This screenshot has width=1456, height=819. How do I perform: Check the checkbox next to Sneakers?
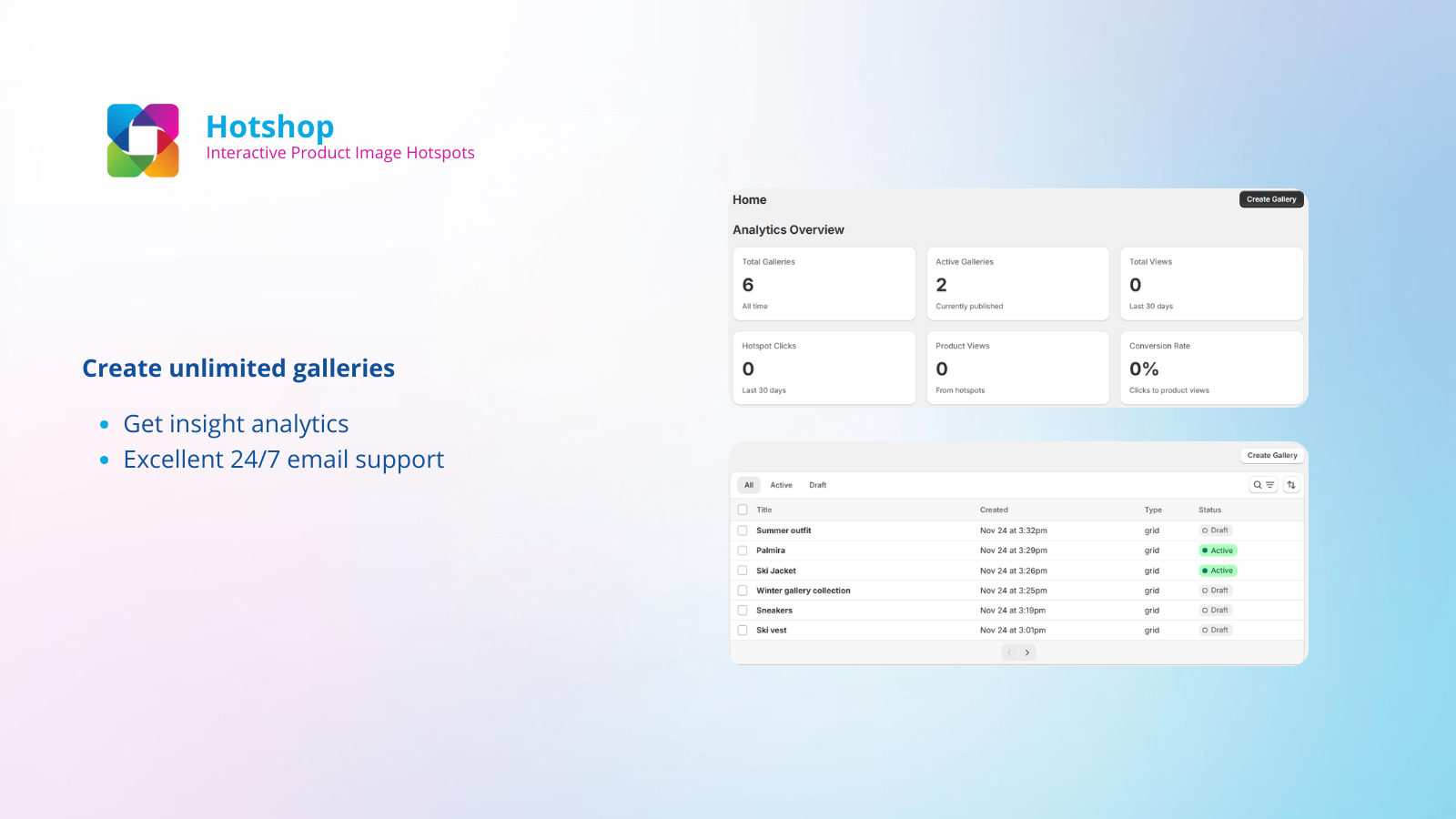[x=743, y=610]
